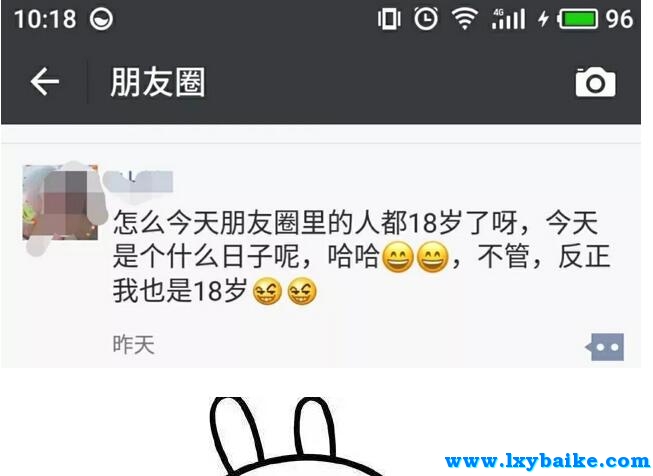
Task: Click the 朋友圈 title text
Action: pyautogui.click(x=158, y=82)
